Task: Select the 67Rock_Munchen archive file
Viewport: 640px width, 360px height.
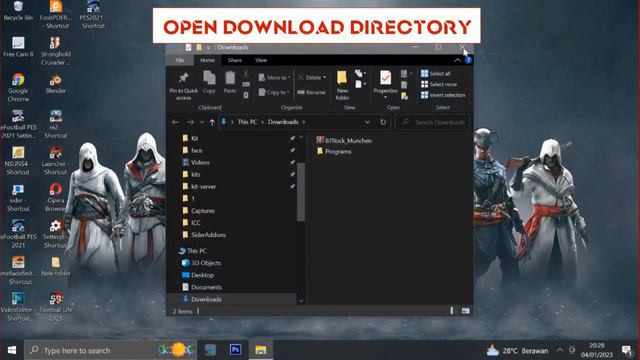Action: 344,140
